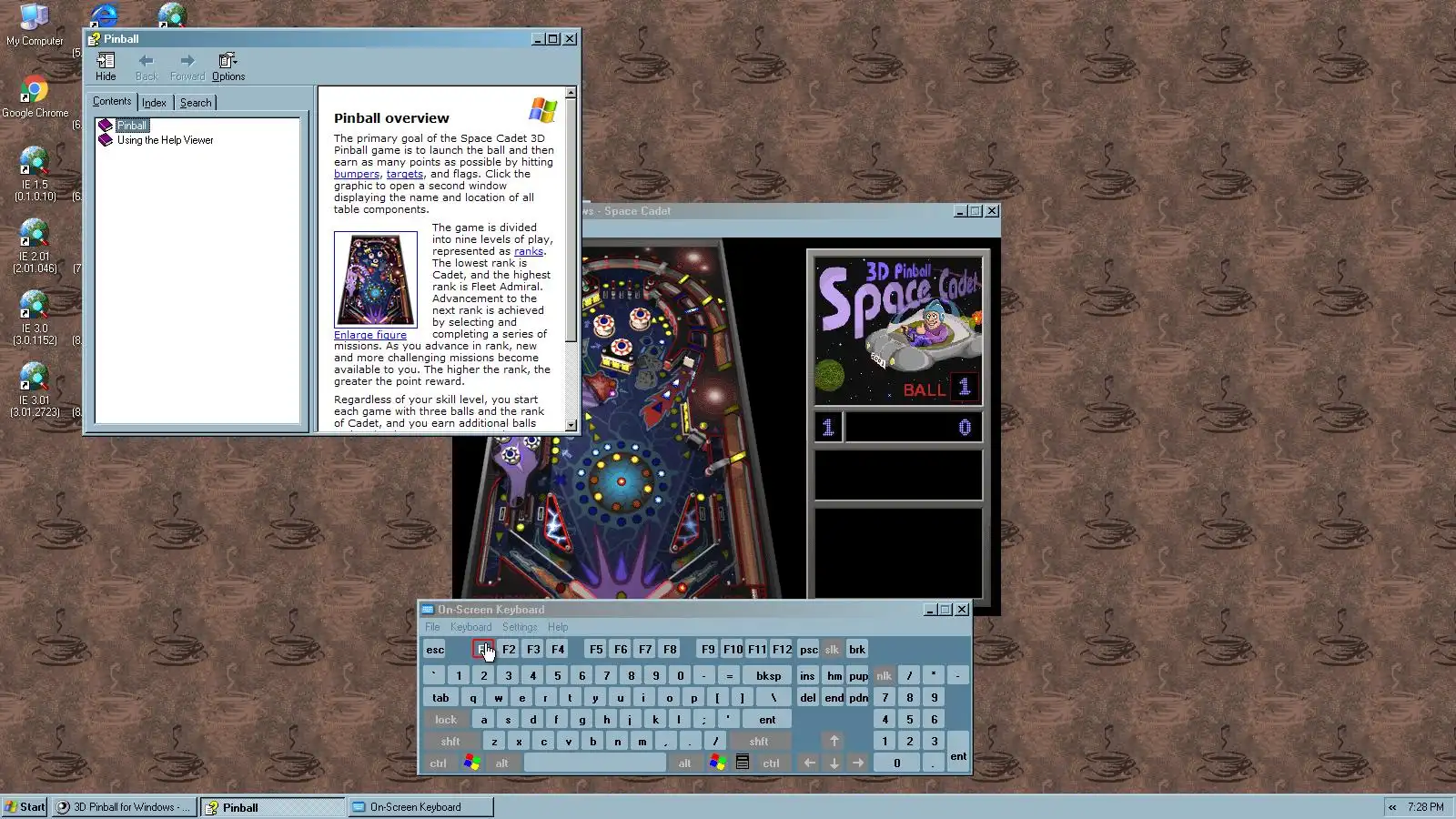The image size is (1456, 819).
Task: Click the up arrow key
Action: [x=834, y=742]
